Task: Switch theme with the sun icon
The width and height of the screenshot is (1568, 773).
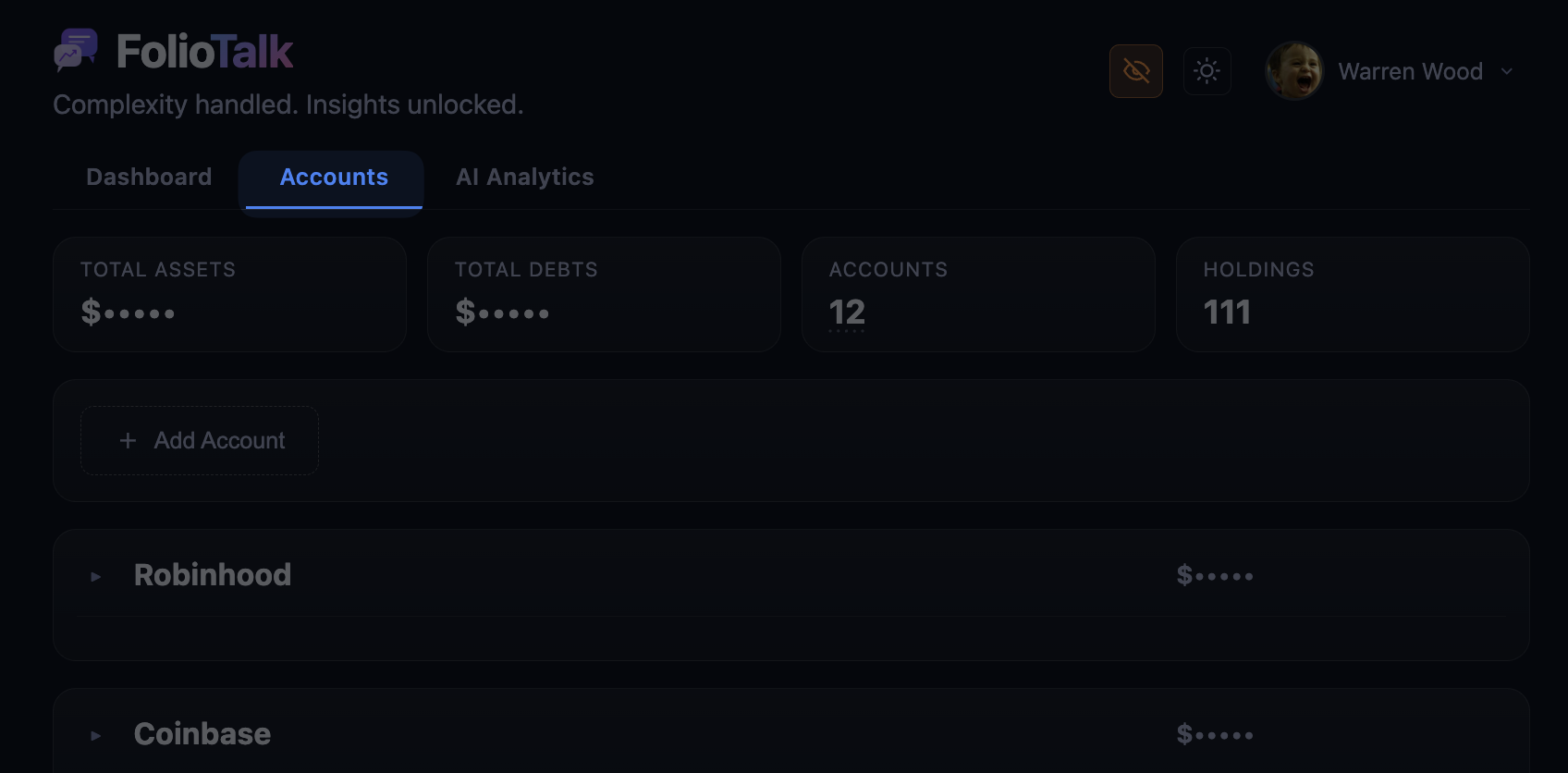Action: (x=1207, y=71)
